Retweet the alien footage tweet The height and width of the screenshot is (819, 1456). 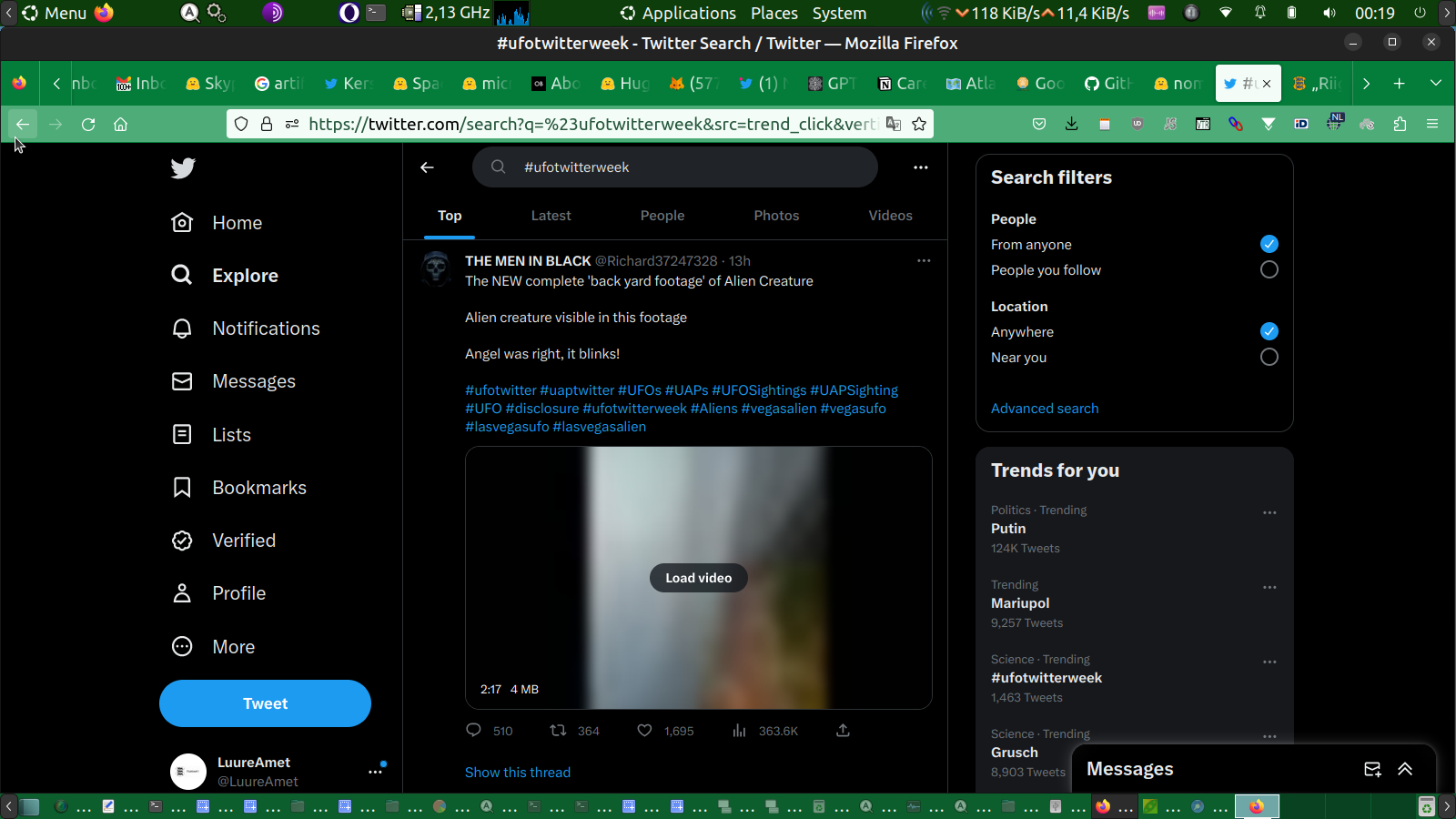coord(559,730)
